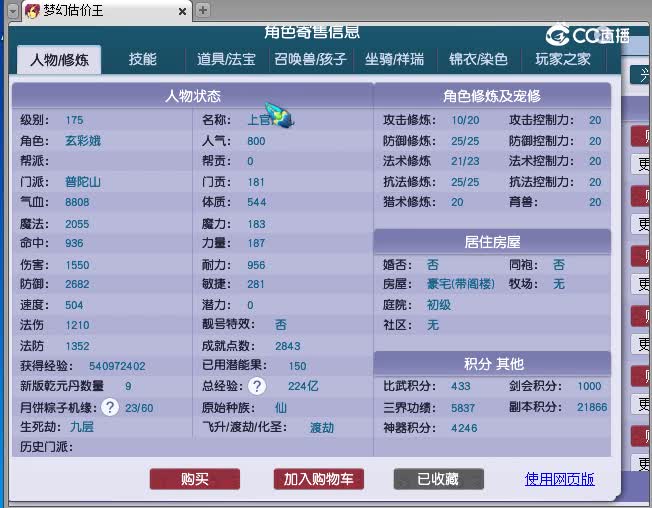Open the 玩家之家 tab
Image resolution: width=652 pixels, height=508 pixels.
563,59
